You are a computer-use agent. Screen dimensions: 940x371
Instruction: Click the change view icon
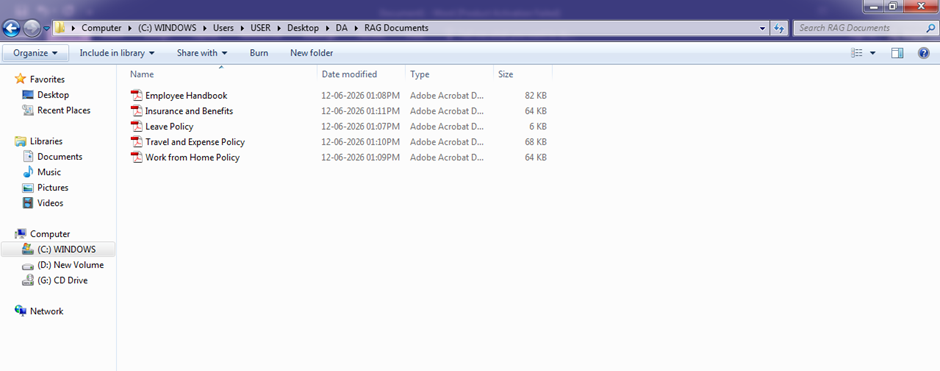857,53
